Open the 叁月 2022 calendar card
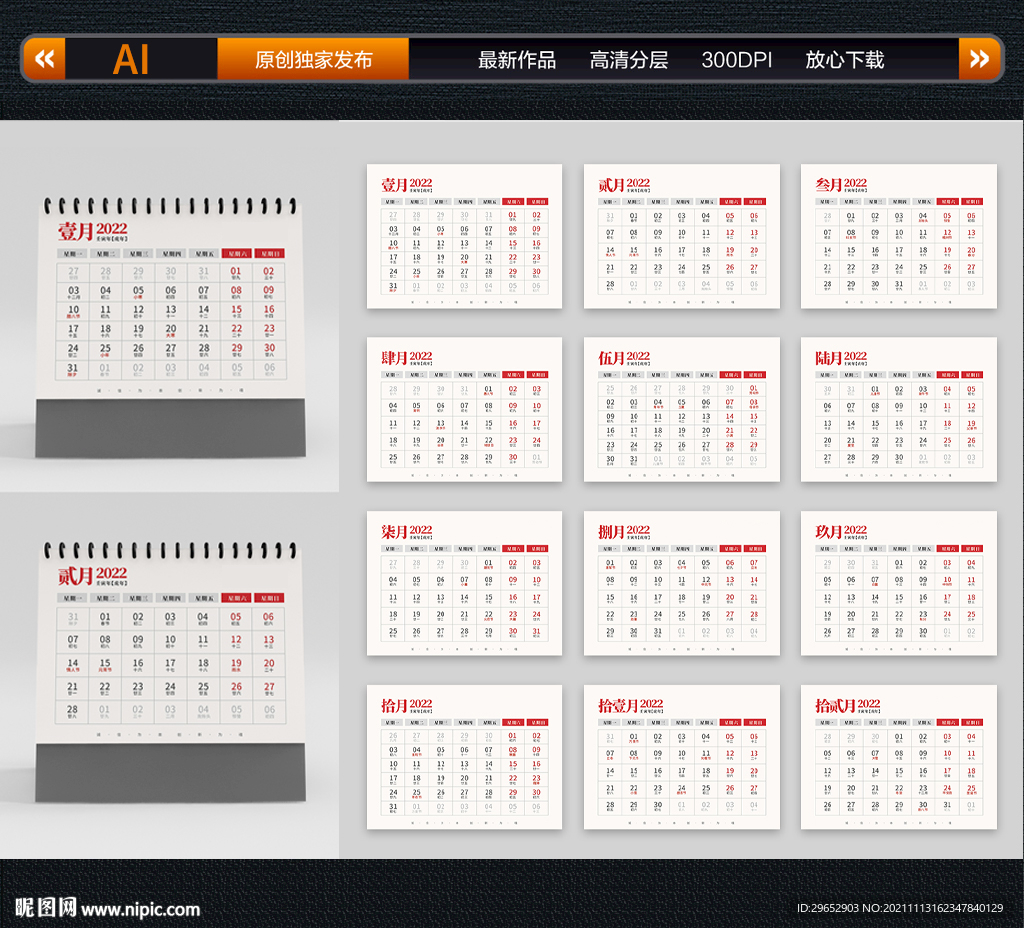1024x928 pixels. tap(899, 236)
